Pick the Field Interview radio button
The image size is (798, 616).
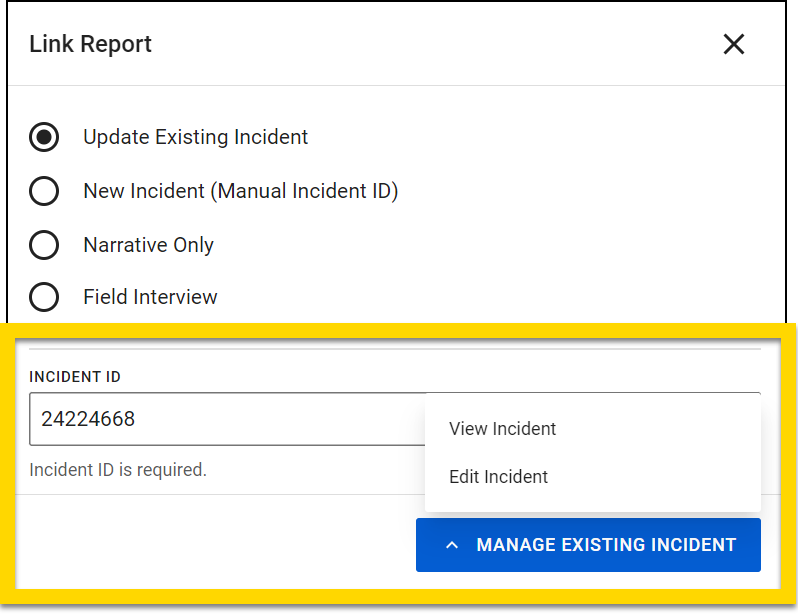coord(44,297)
